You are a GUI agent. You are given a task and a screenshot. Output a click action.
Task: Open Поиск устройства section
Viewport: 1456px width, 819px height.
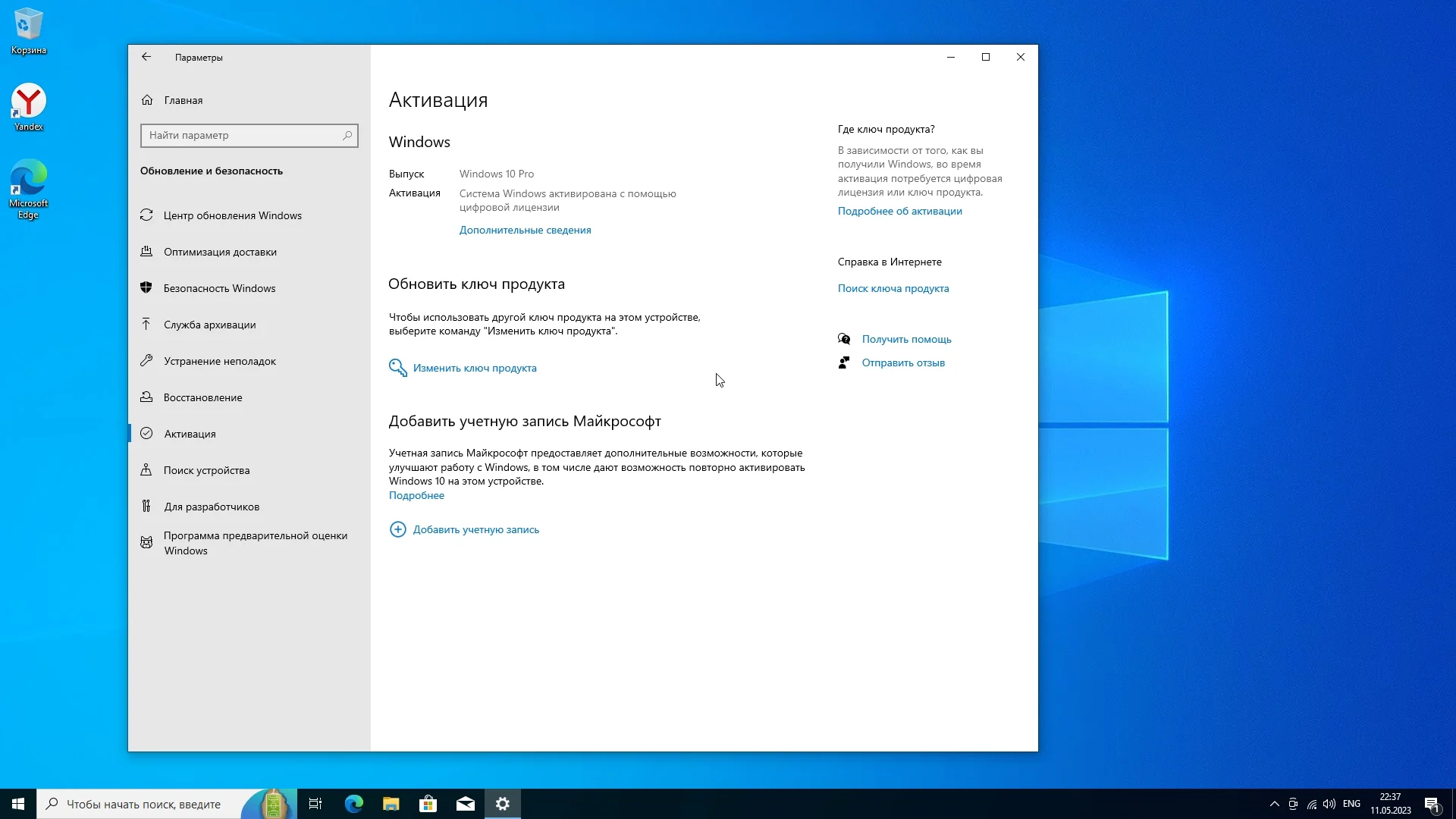click(206, 470)
